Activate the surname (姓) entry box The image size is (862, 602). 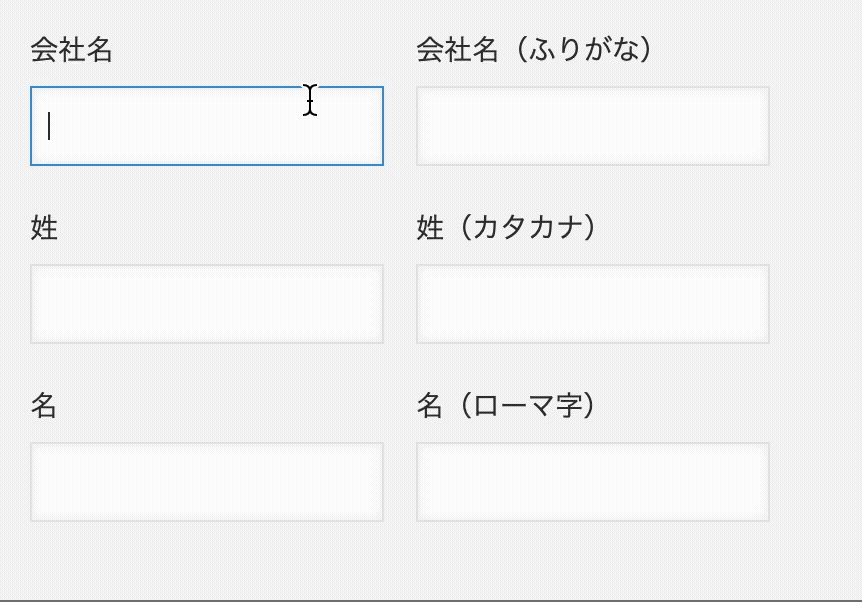point(207,304)
